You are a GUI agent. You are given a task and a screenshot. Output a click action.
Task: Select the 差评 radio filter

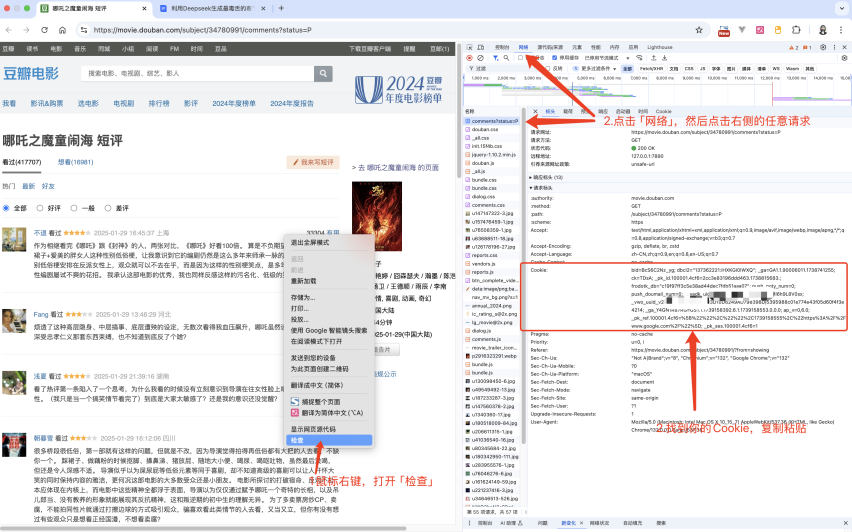pos(109,208)
